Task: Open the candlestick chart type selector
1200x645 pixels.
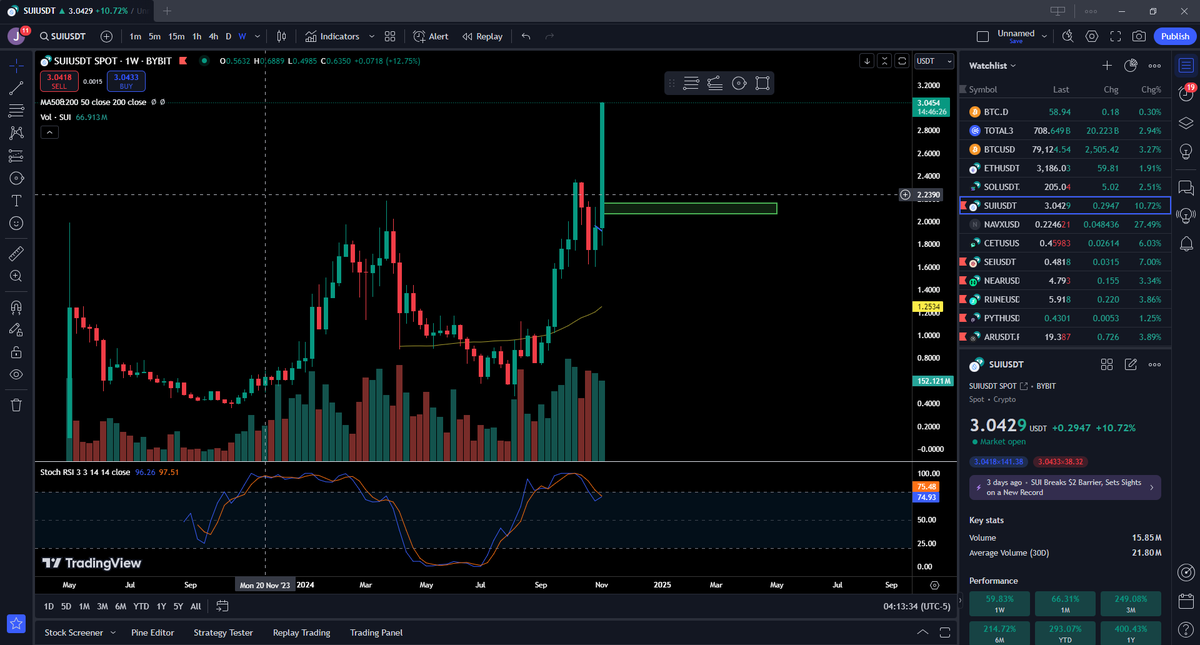Action: coord(282,36)
